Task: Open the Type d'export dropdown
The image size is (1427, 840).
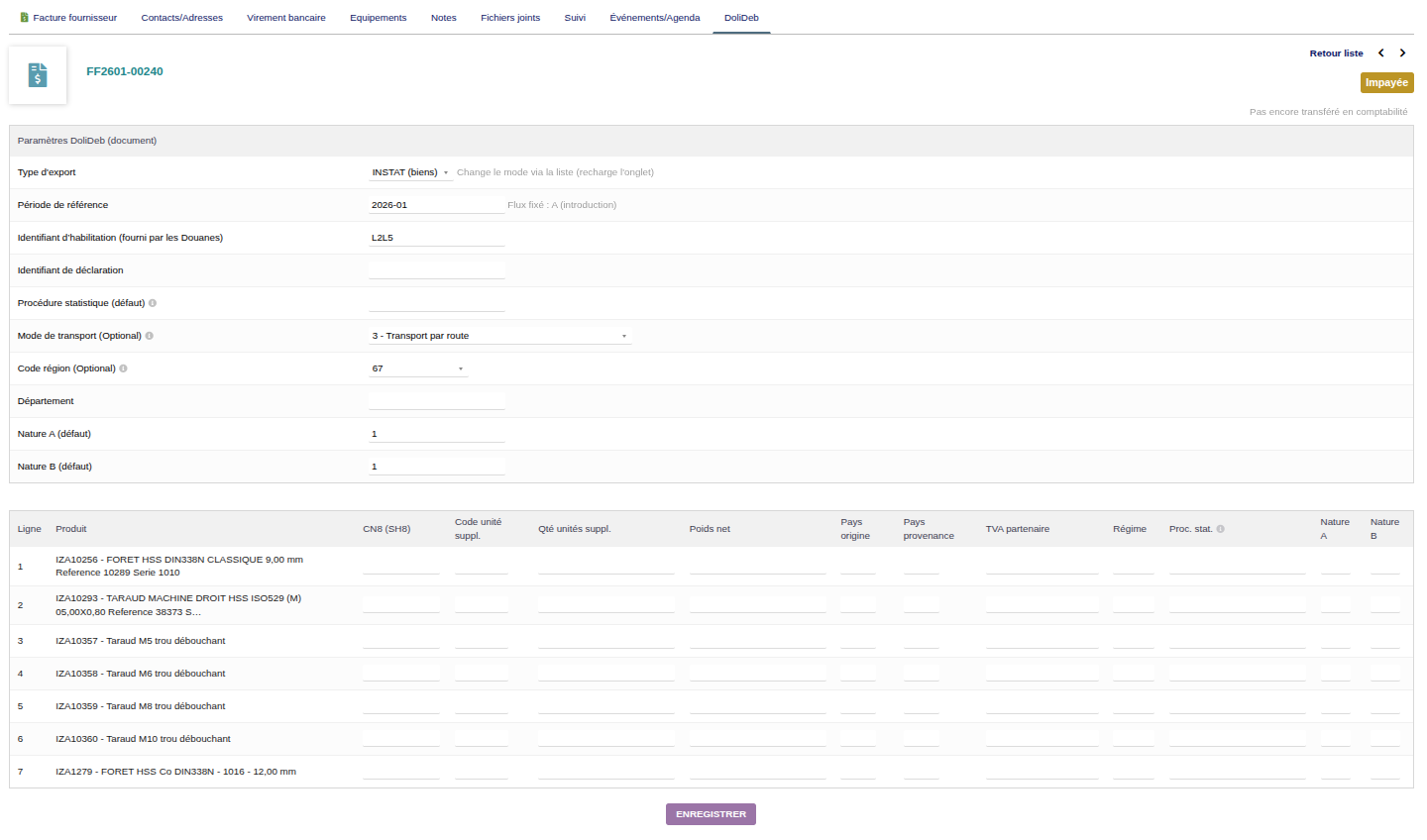Action: (411, 172)
